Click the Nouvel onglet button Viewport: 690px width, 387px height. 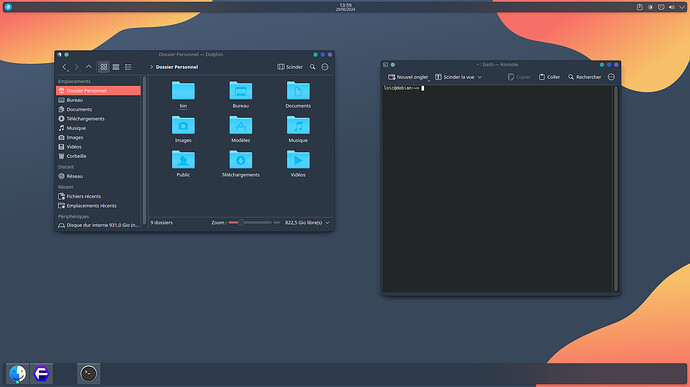coord(407,77)
